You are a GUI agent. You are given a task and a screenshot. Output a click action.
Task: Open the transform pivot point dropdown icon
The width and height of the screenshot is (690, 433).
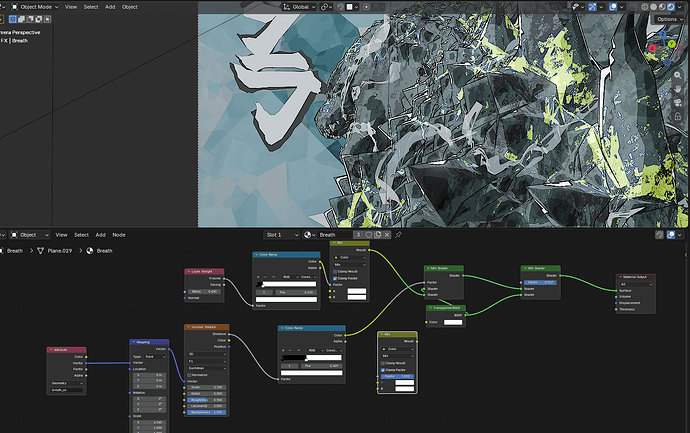(326, 7)
